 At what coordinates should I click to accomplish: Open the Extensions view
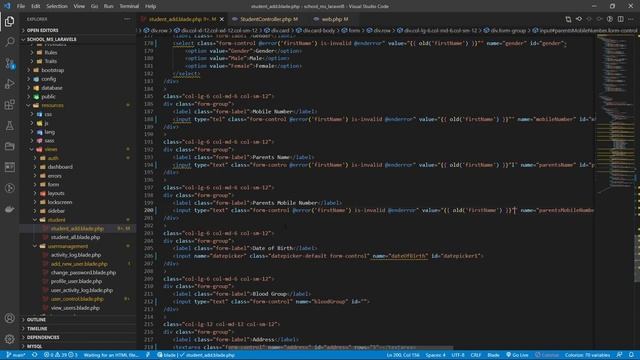pos(9,105)
